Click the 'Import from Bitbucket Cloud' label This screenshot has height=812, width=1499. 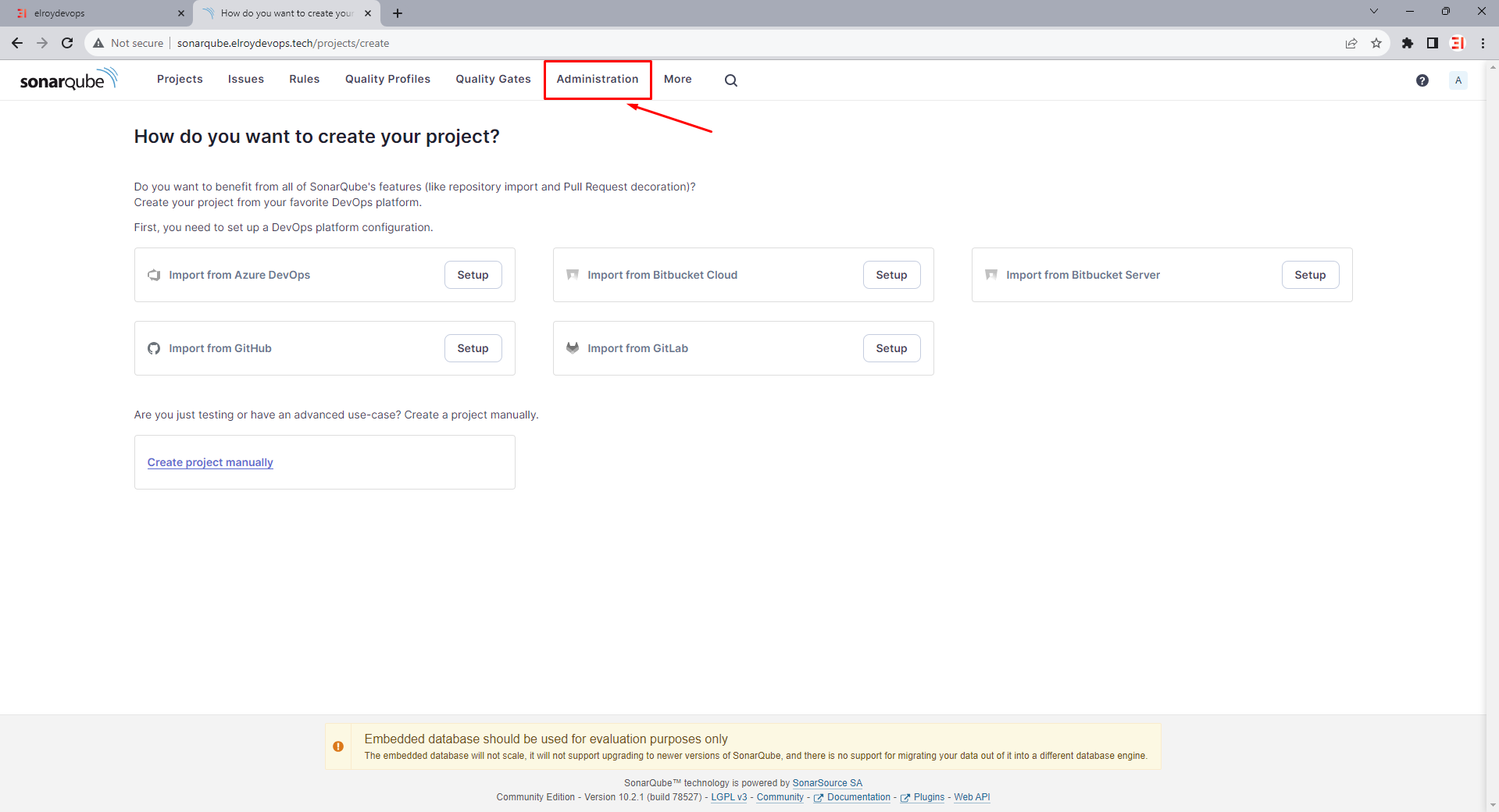(x=662, y=275)
